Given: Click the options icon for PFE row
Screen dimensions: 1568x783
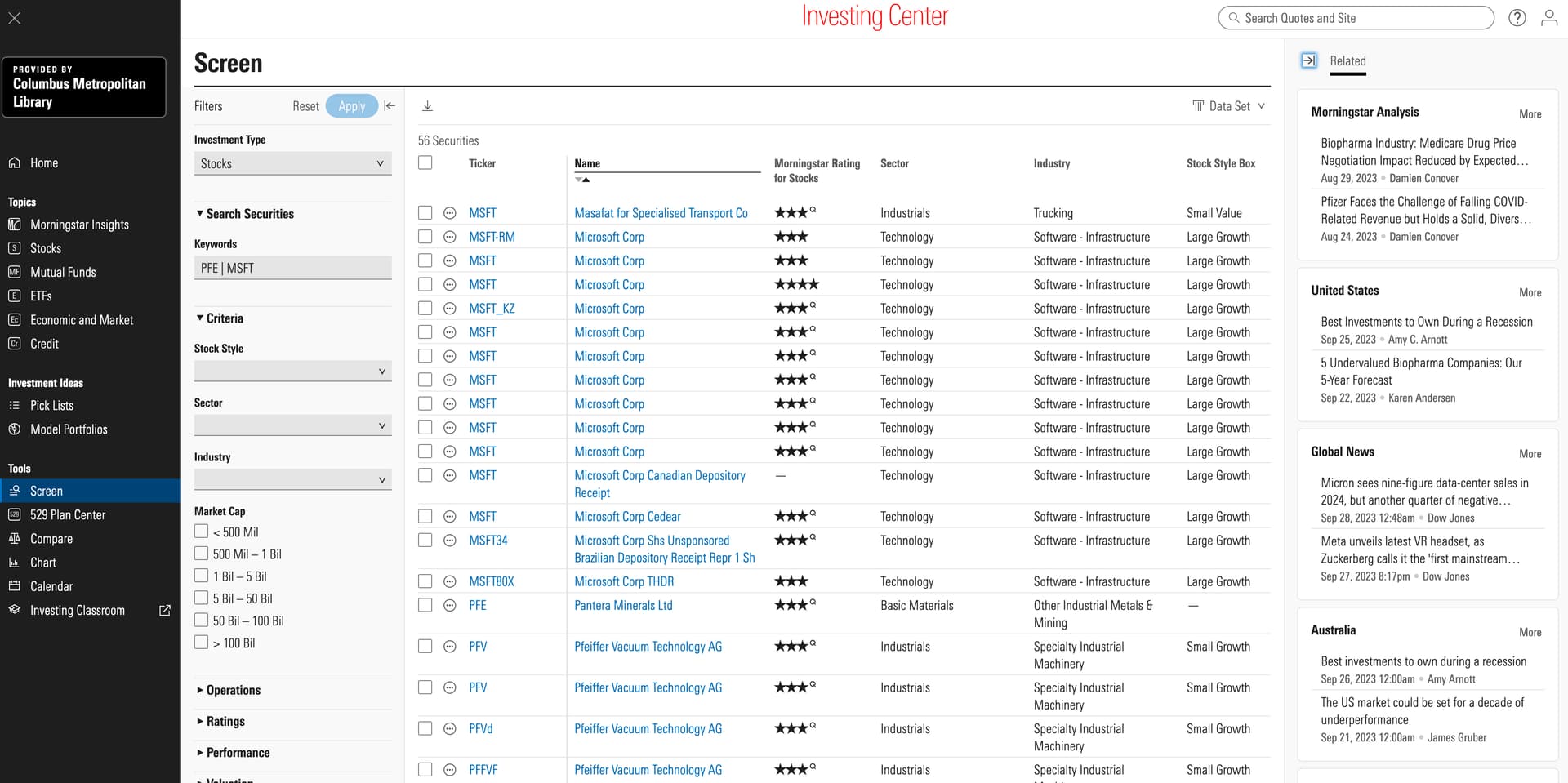Looking at the screenshot, I should tap(449, 605).
